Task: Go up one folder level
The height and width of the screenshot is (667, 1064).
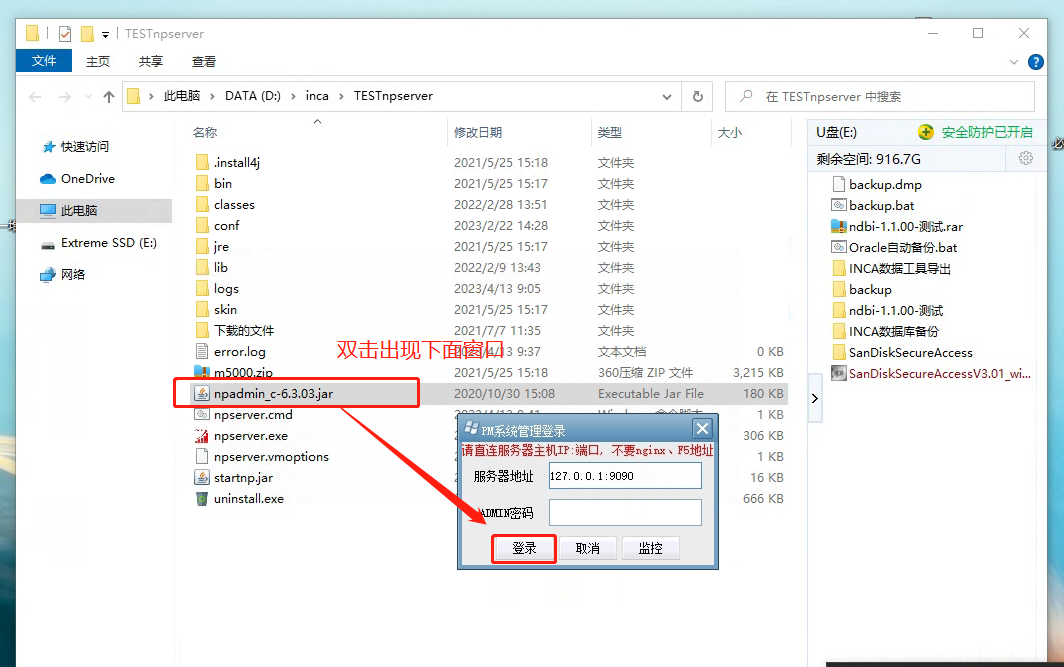Action: point(109,97)
